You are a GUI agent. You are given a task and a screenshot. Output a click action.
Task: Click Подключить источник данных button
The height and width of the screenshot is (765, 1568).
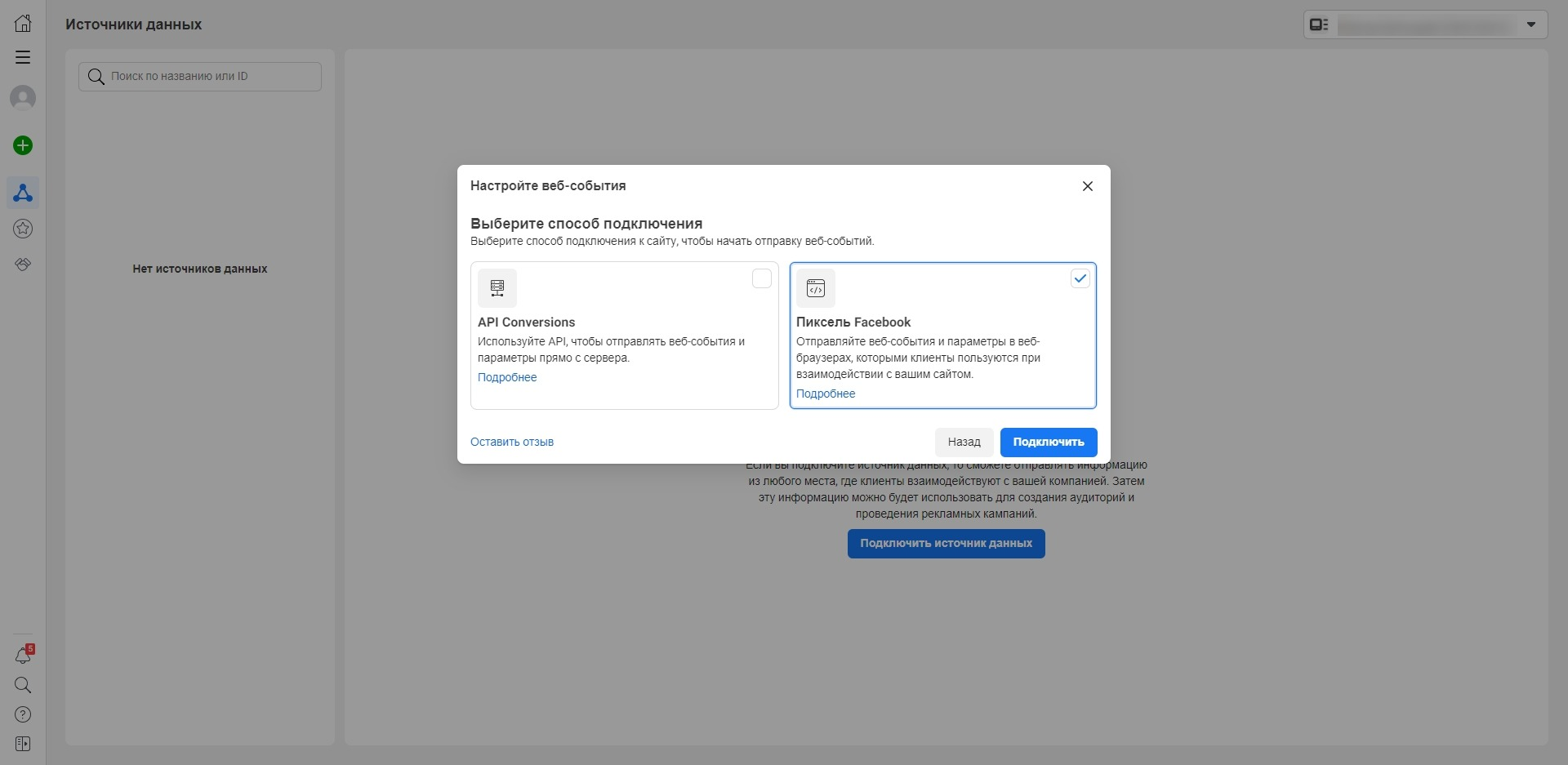coord(946,544)
